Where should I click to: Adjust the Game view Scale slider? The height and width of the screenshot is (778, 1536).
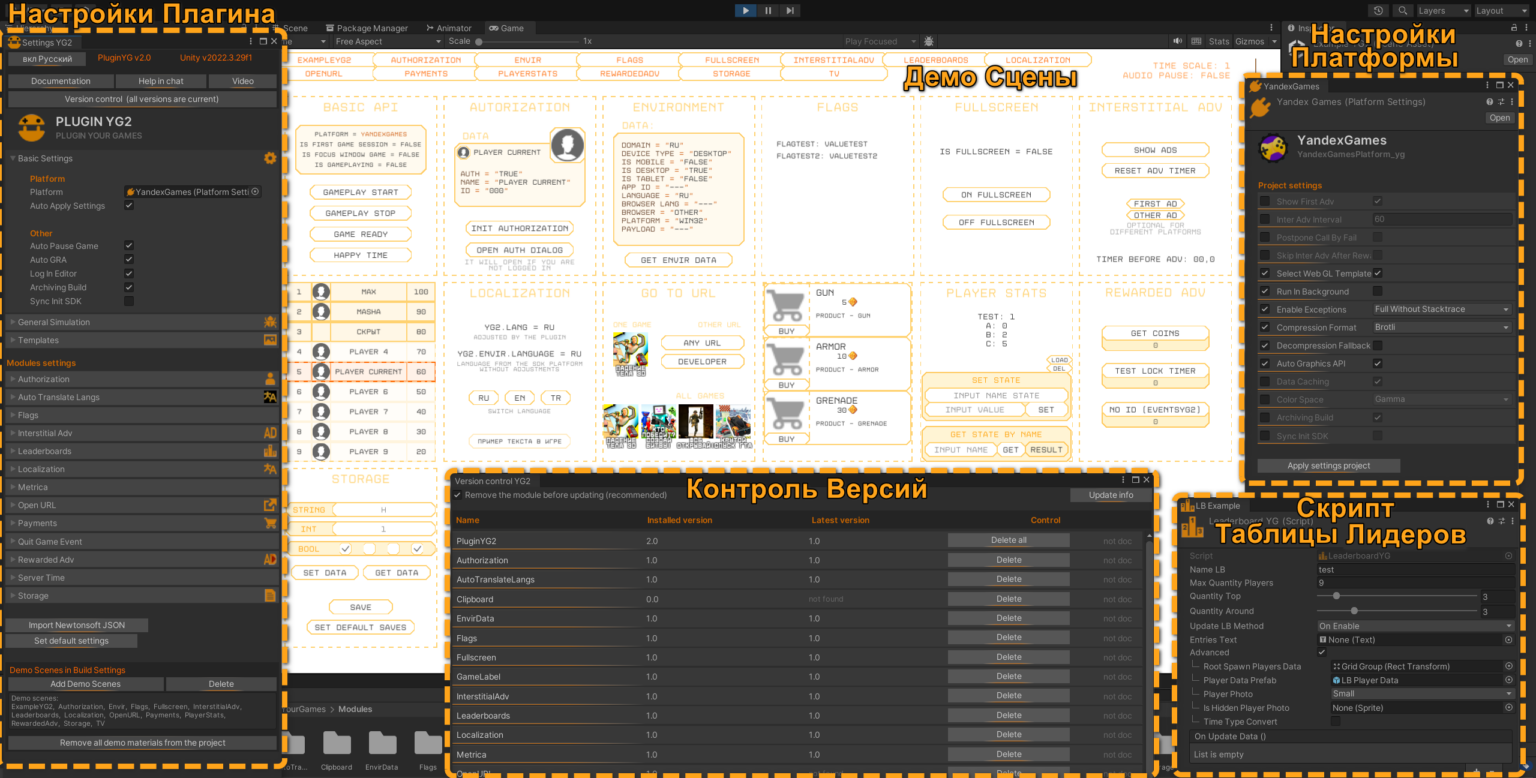[528, 42]
